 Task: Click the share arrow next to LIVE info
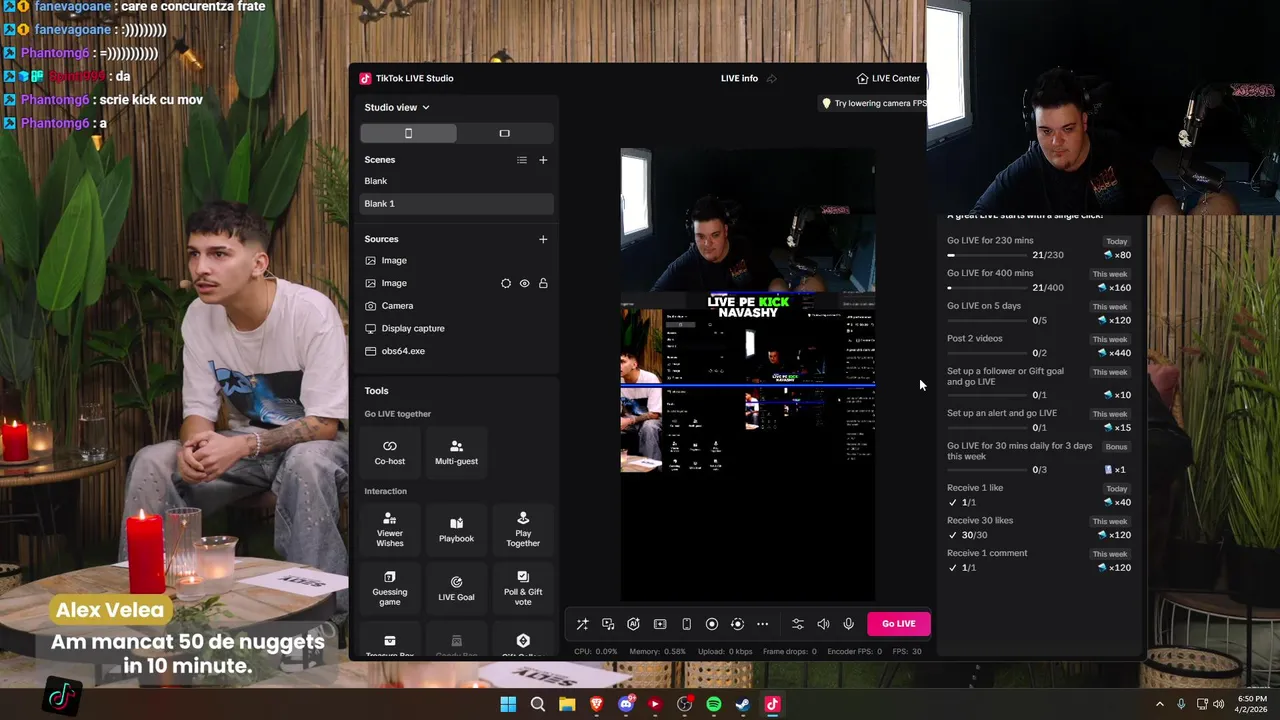pos(771,78)
